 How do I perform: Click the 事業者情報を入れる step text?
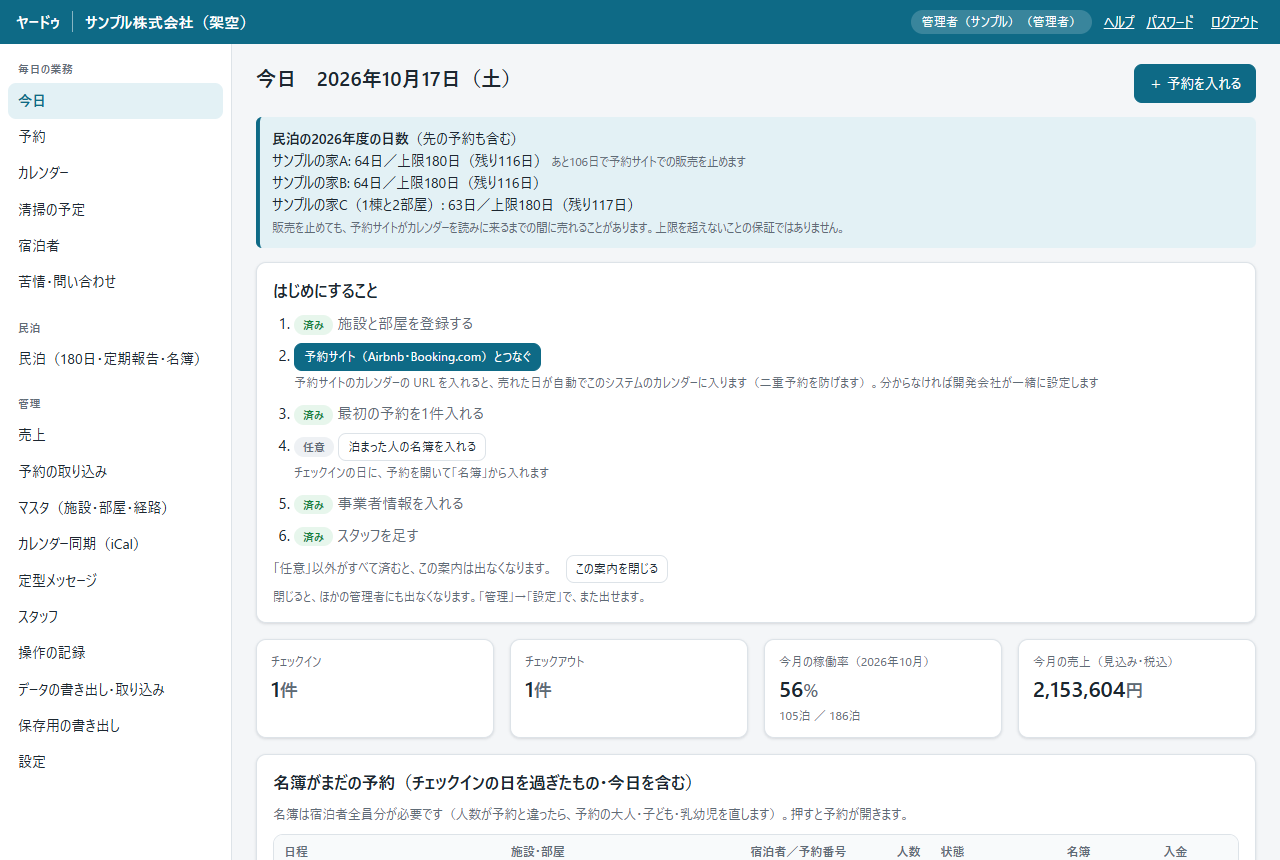pyautogui.click(x=401, y=504)
